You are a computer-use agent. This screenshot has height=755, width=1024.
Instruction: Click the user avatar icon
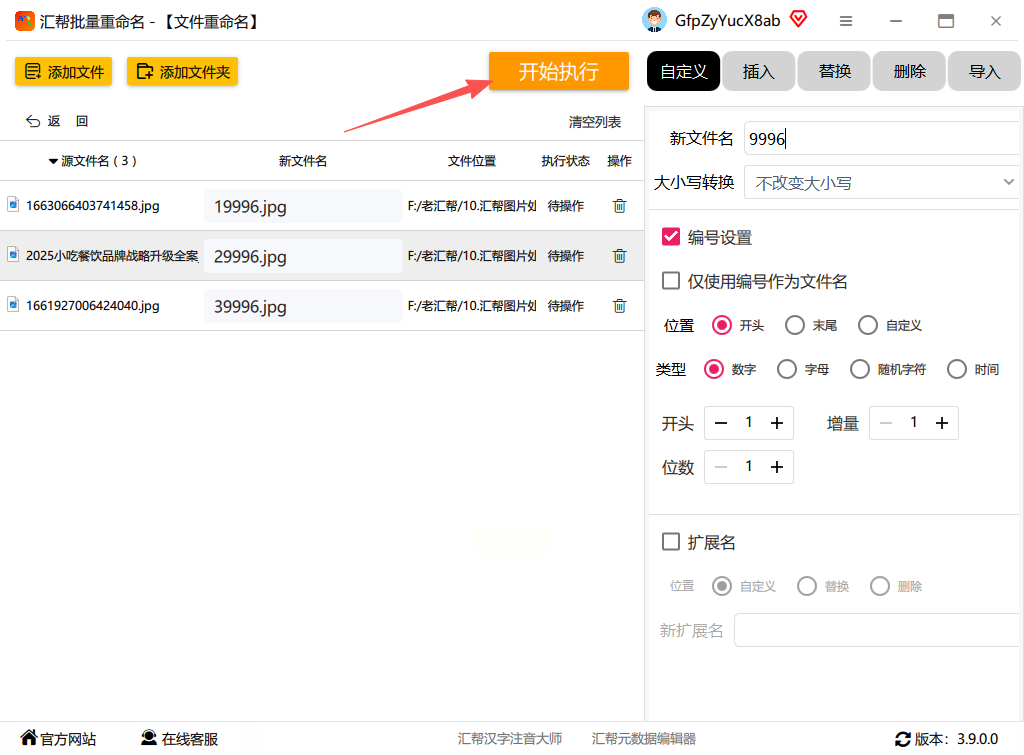(654, 20)
